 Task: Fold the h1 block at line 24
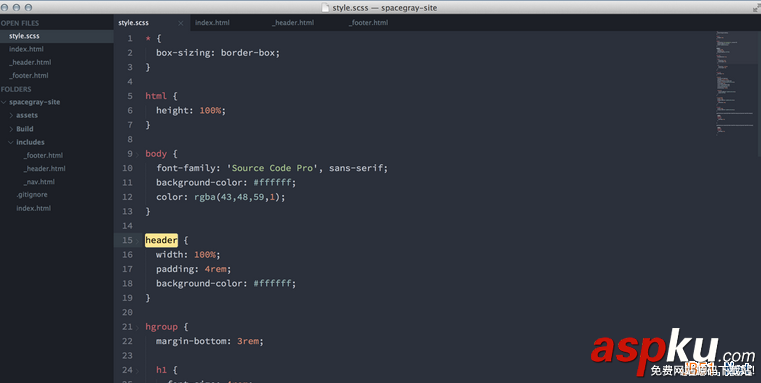click(x=137, y=370)
